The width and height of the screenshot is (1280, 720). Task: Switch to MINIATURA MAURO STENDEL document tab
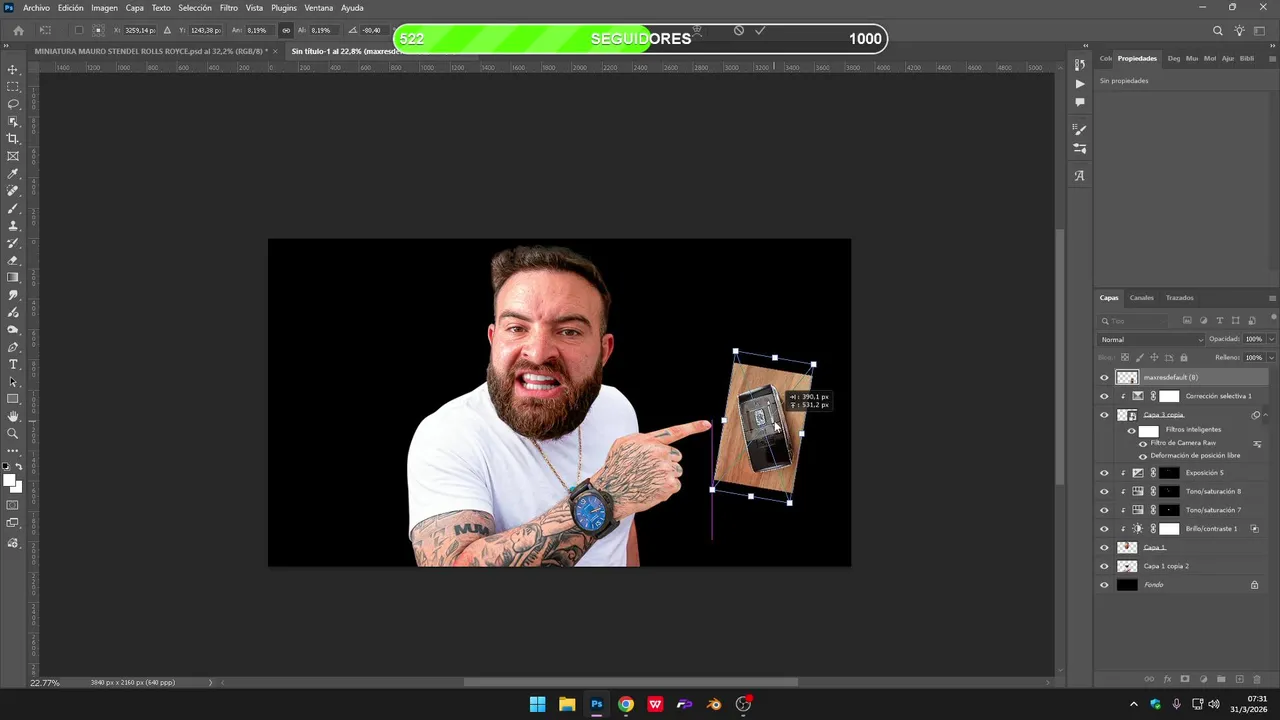149,51
